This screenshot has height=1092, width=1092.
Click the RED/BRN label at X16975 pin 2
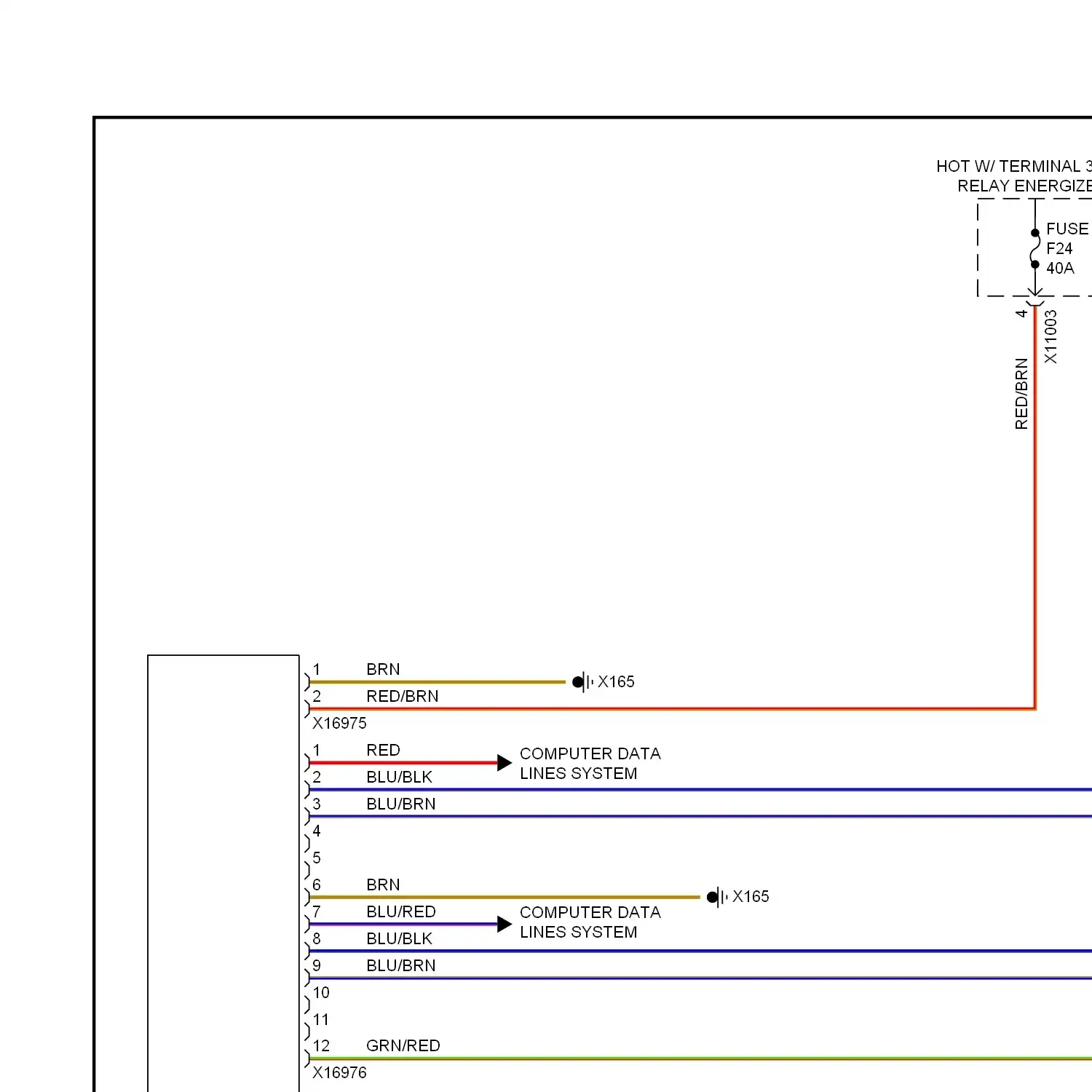click(x=403, y=696)
